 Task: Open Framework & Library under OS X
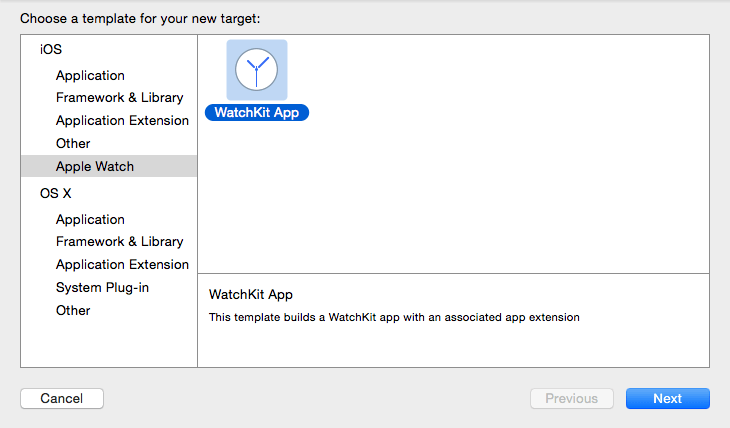coord(119,241)
